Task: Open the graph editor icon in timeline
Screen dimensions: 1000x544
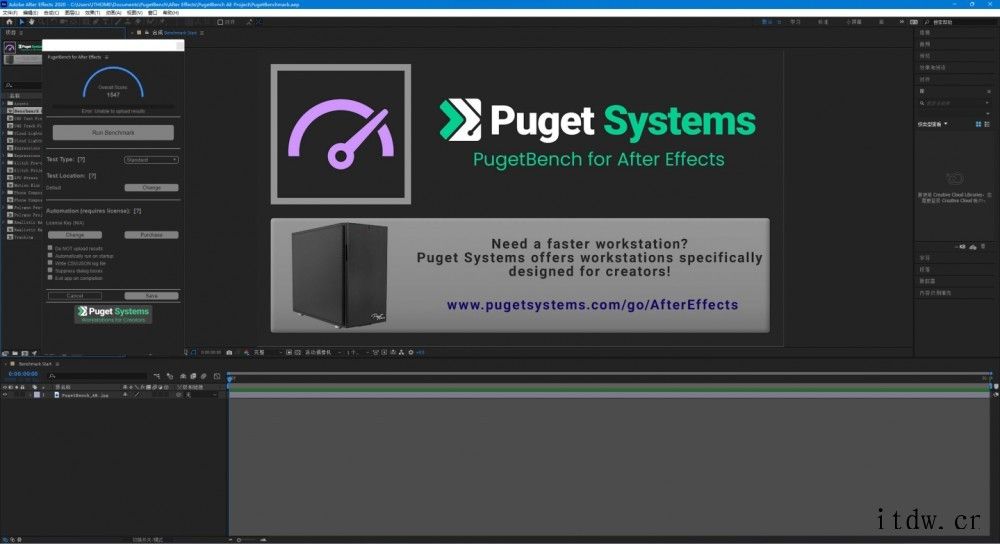Action: 217,376
